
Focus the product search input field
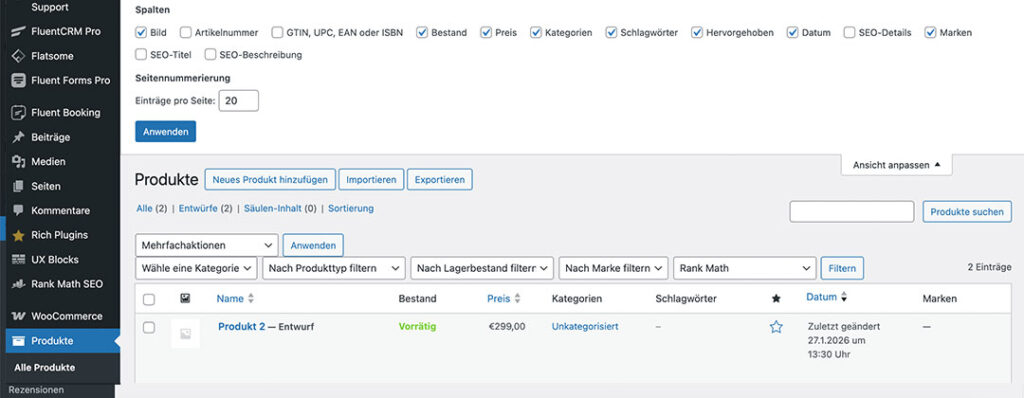[852, 212]
